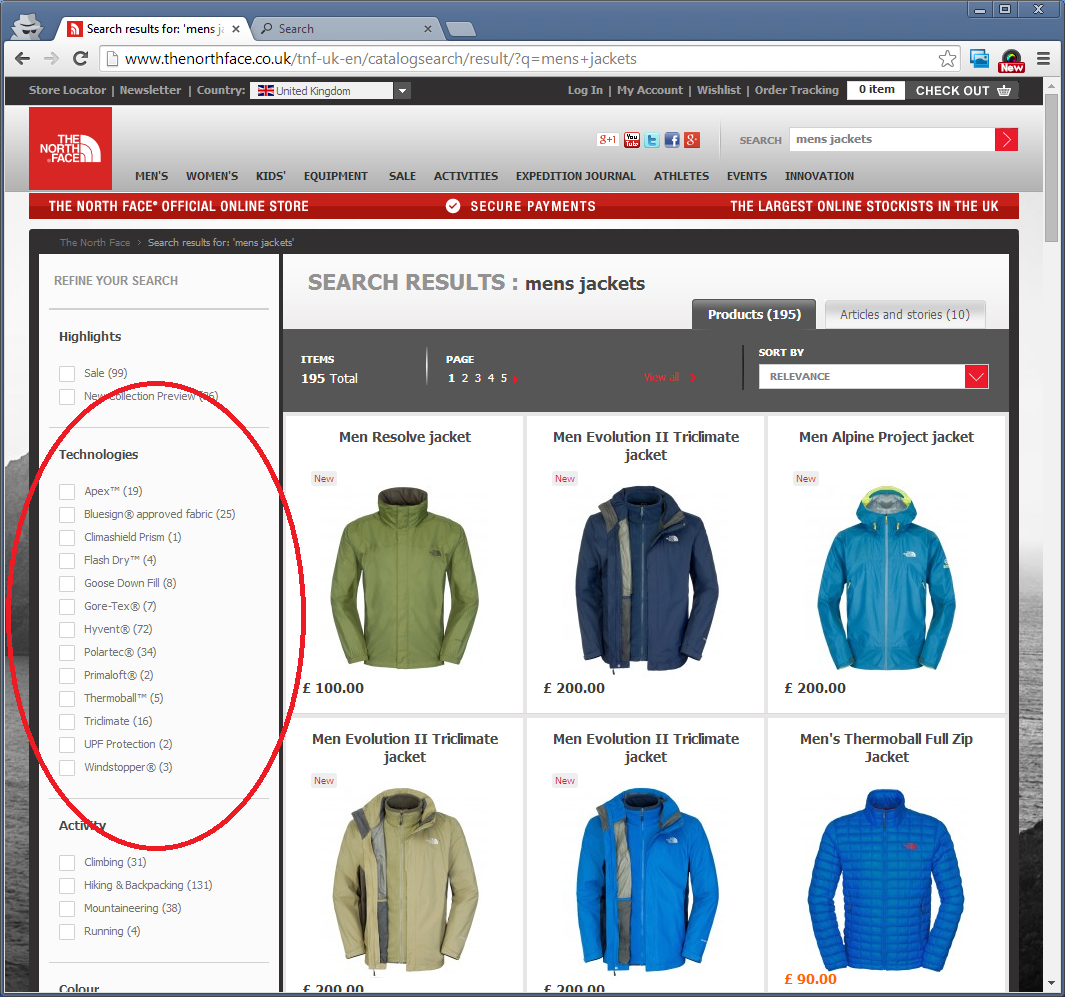Tick the Sale (99) checkbox
Viewport: 1065px width, 997px height.
click(67, 373)
